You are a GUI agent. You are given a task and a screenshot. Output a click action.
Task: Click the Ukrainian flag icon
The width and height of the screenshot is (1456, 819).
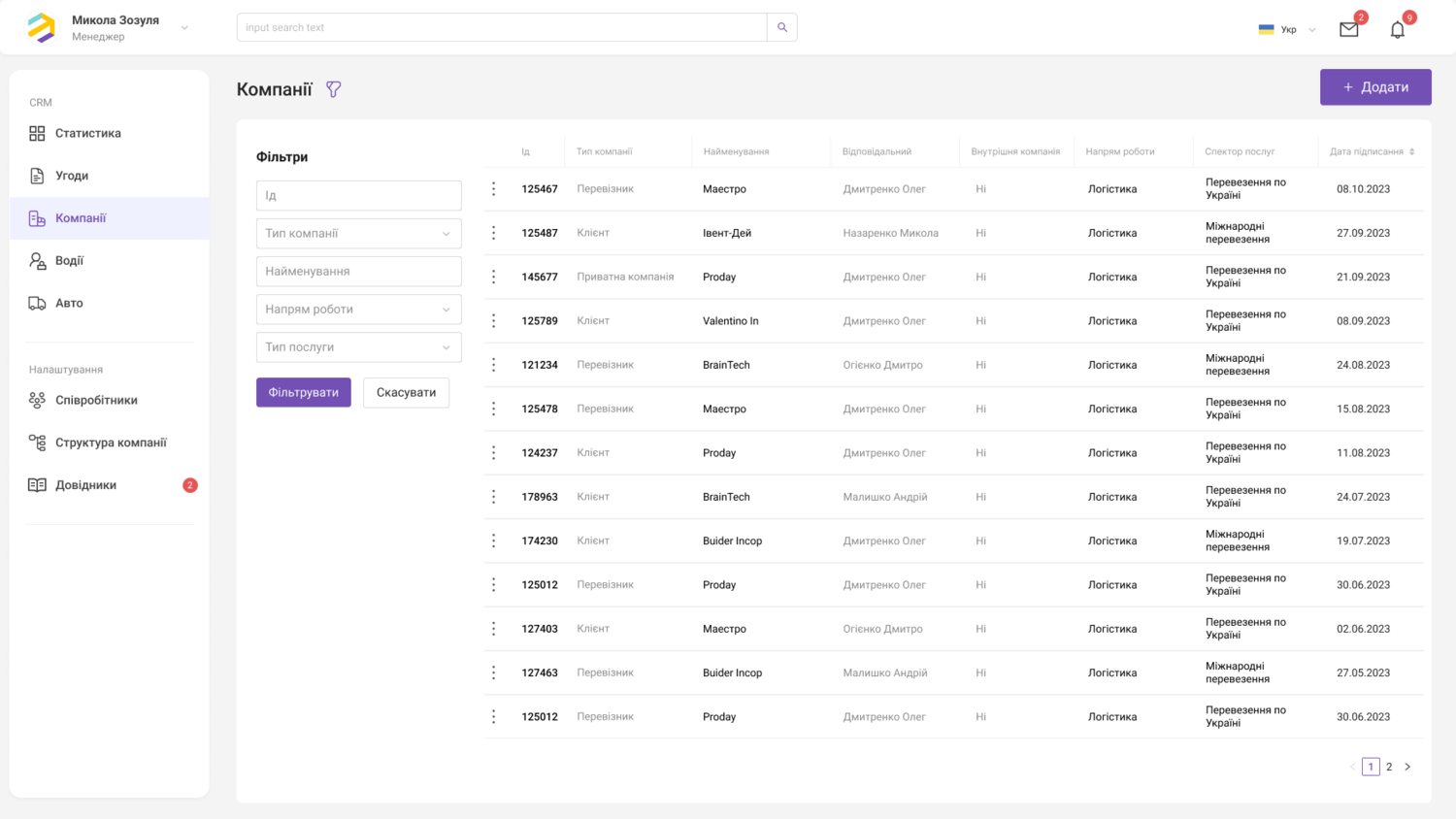(x=1266, y=29)
